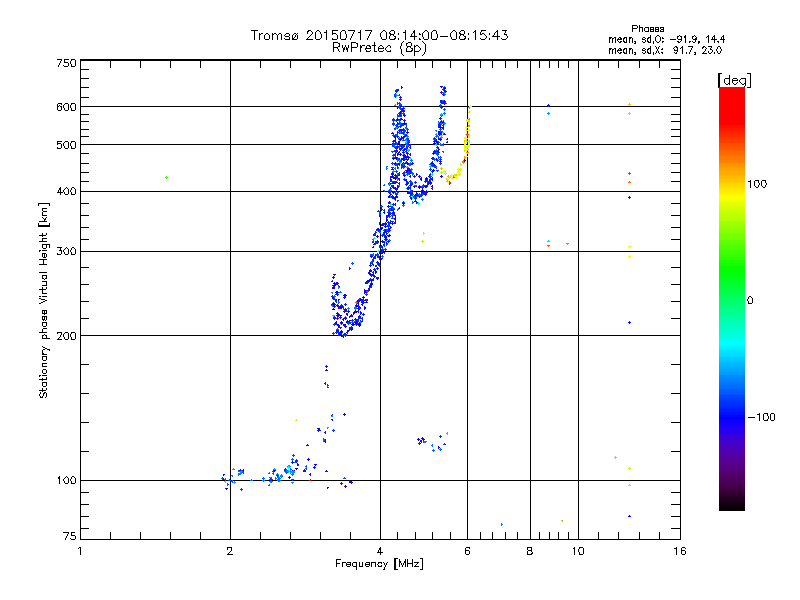The width and height of the screenshot is (800, 600).
Task: Click the color bar label '-100'
Action: tap(761, 417)
